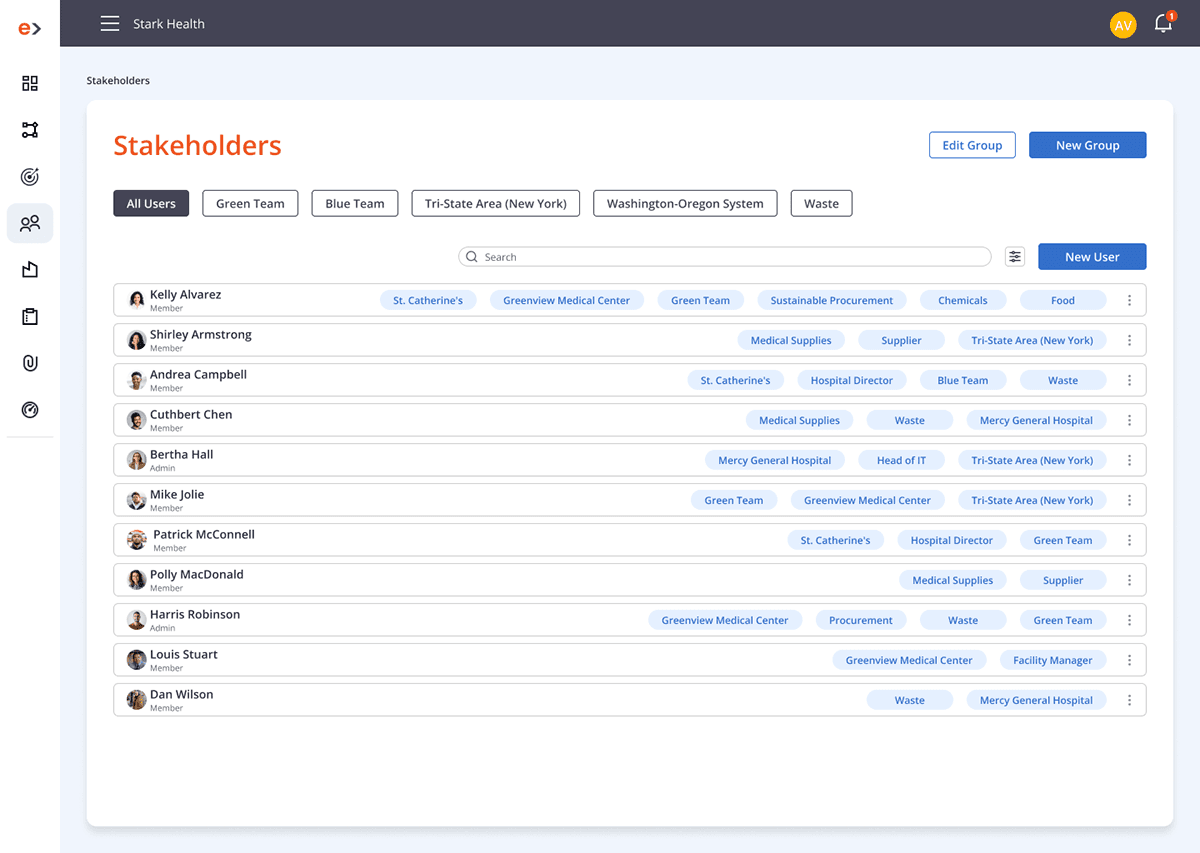This screenshot has height=853, width=1200.
Task: Click the notifications bell icon
Action: (1163, 25)
